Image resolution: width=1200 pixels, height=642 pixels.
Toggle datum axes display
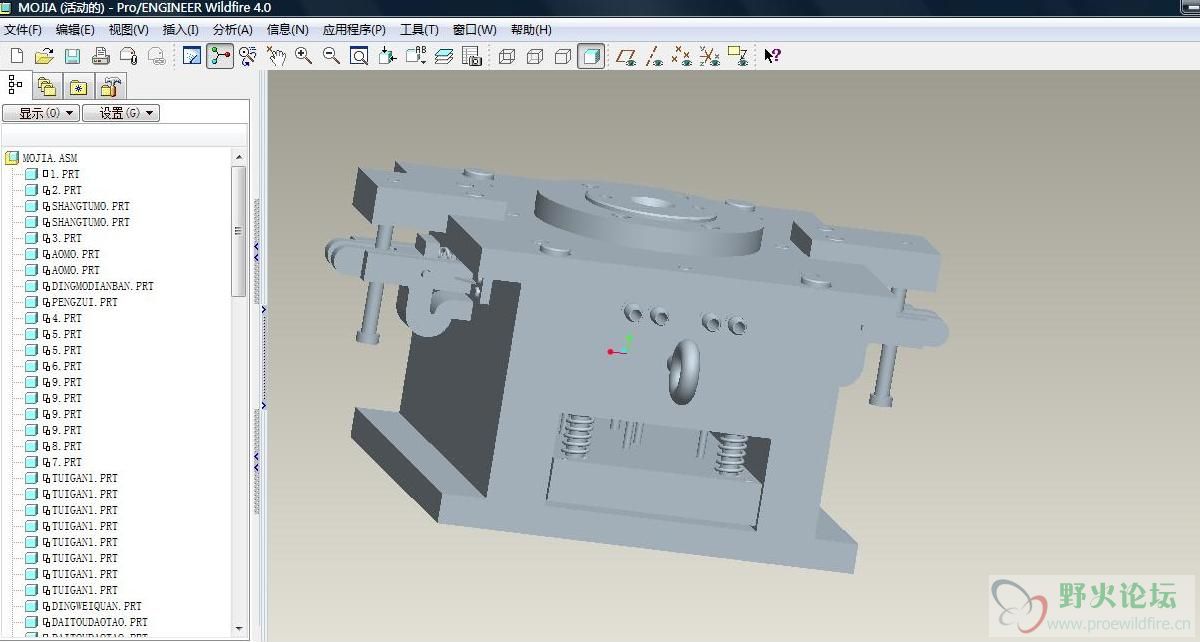tap(655, 56)
